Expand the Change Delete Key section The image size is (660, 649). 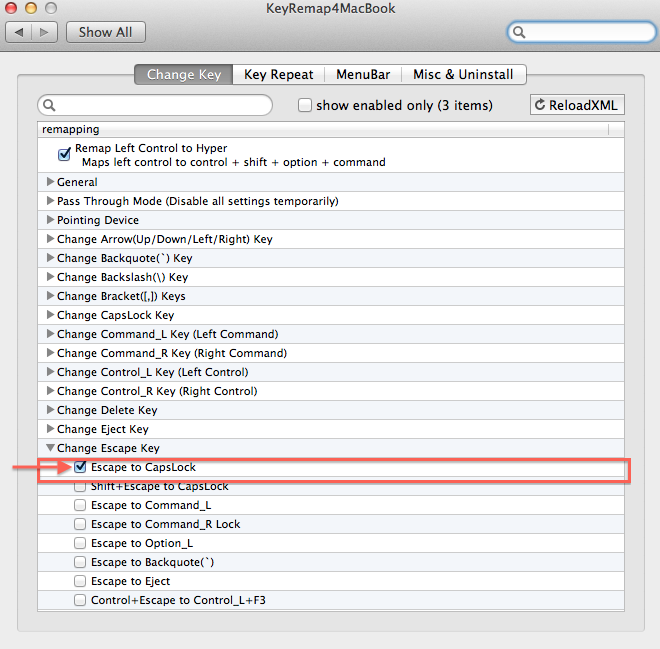(x=50, y=410)
